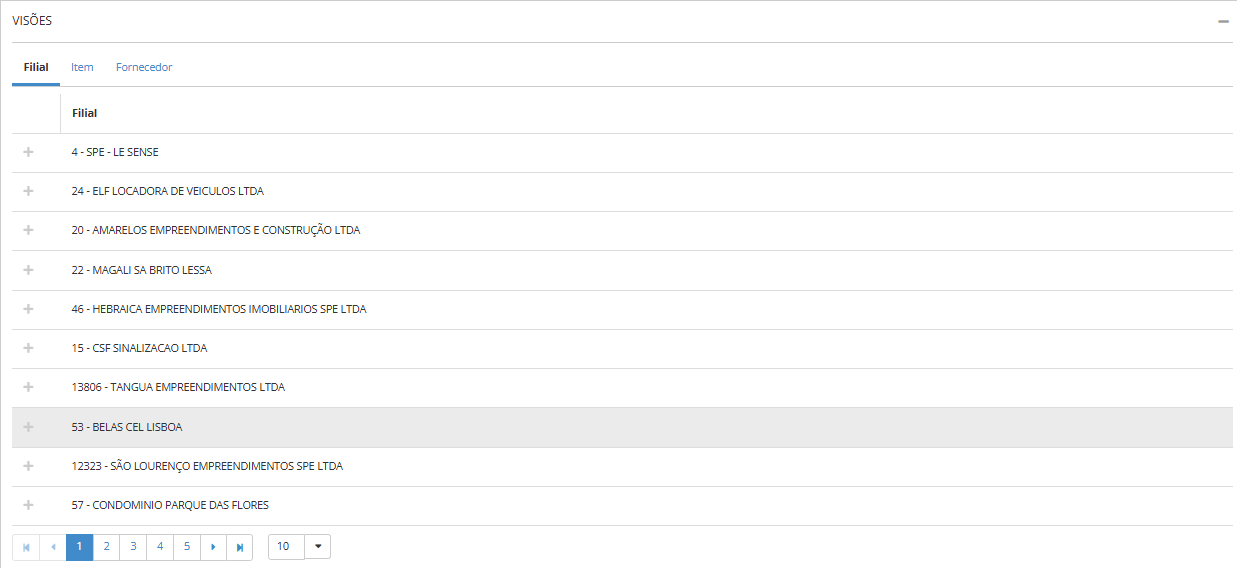Viewport: 1237px width, 568px height.
Task: Go to page 5
Action: tap(186, 547)
